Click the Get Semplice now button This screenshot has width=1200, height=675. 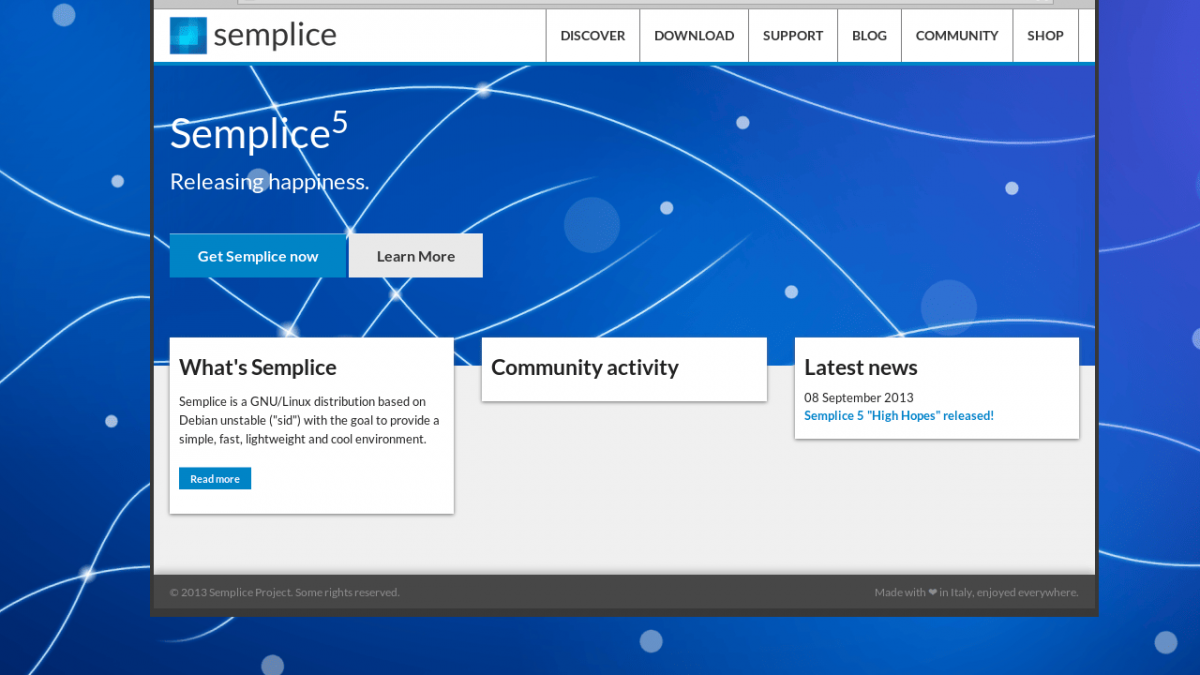(258, 256)
